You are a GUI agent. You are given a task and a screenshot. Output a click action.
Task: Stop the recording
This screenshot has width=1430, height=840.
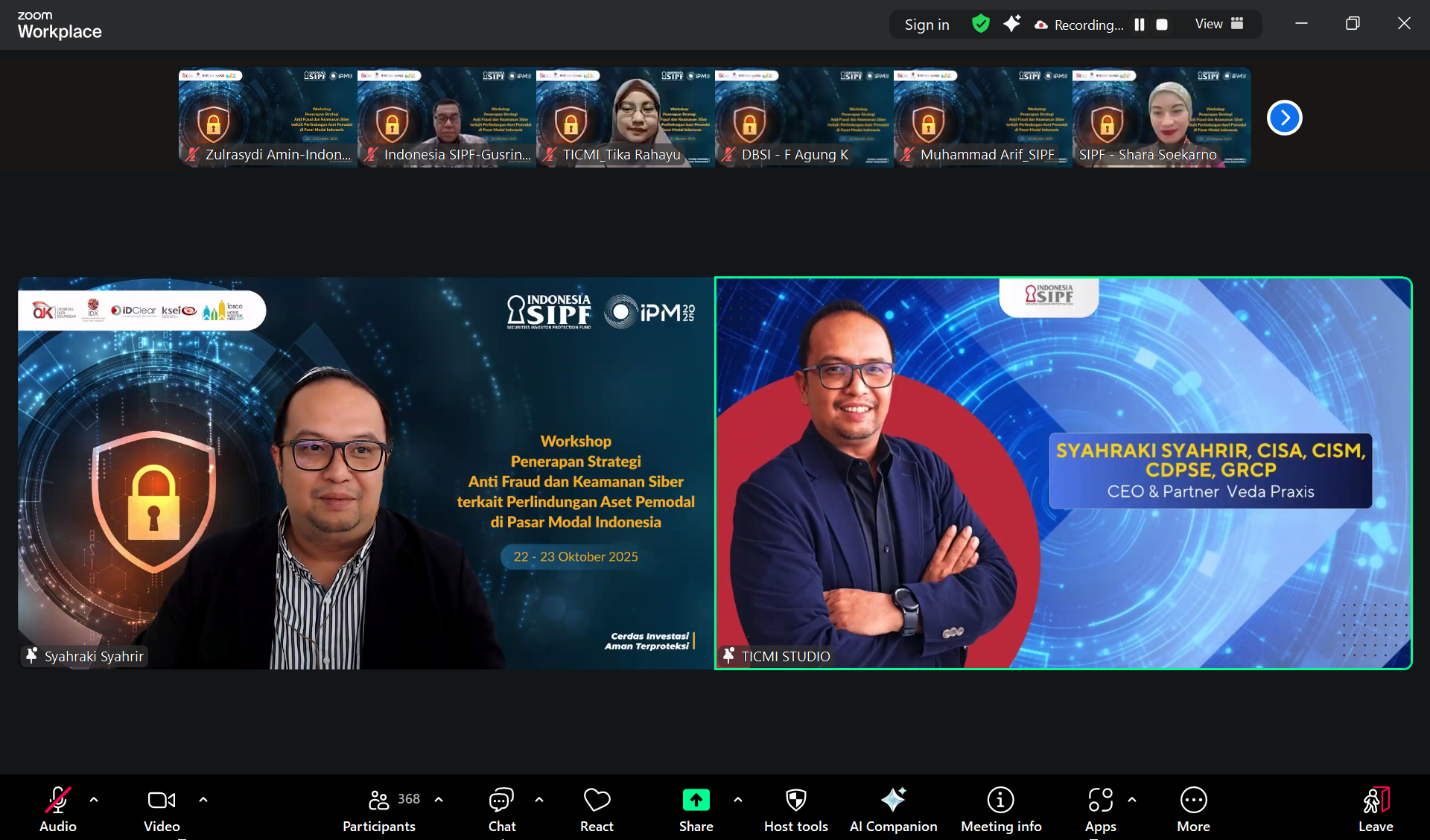[x=1162, y=25]
